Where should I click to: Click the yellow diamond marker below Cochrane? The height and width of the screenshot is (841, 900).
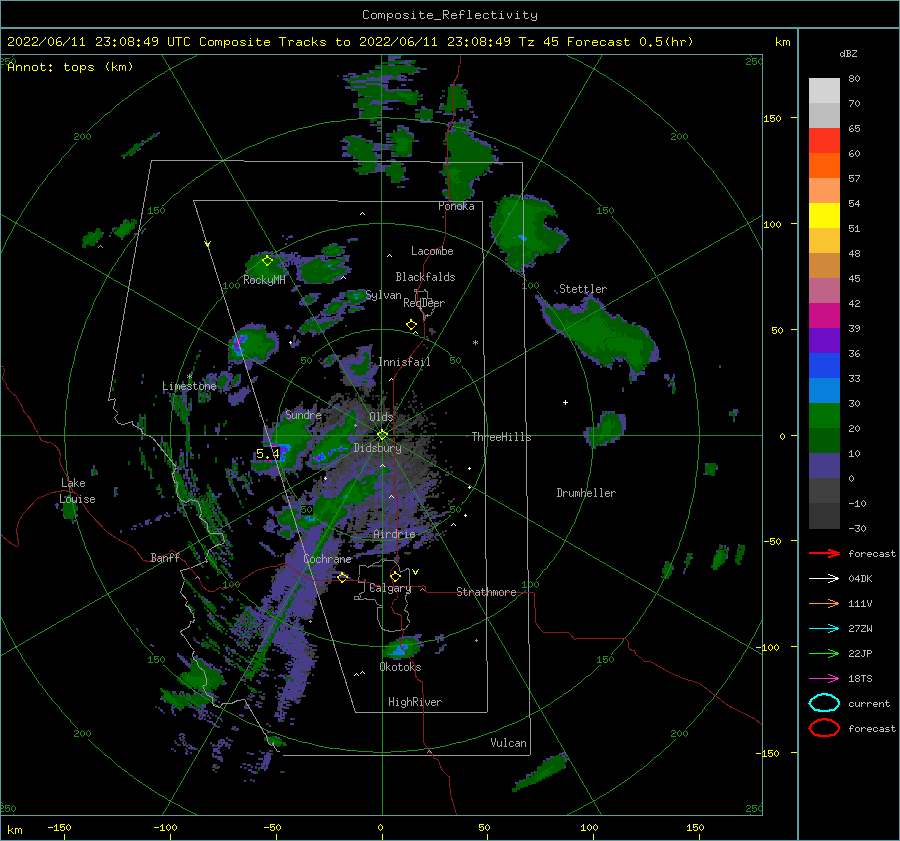(x=343, y=577)
